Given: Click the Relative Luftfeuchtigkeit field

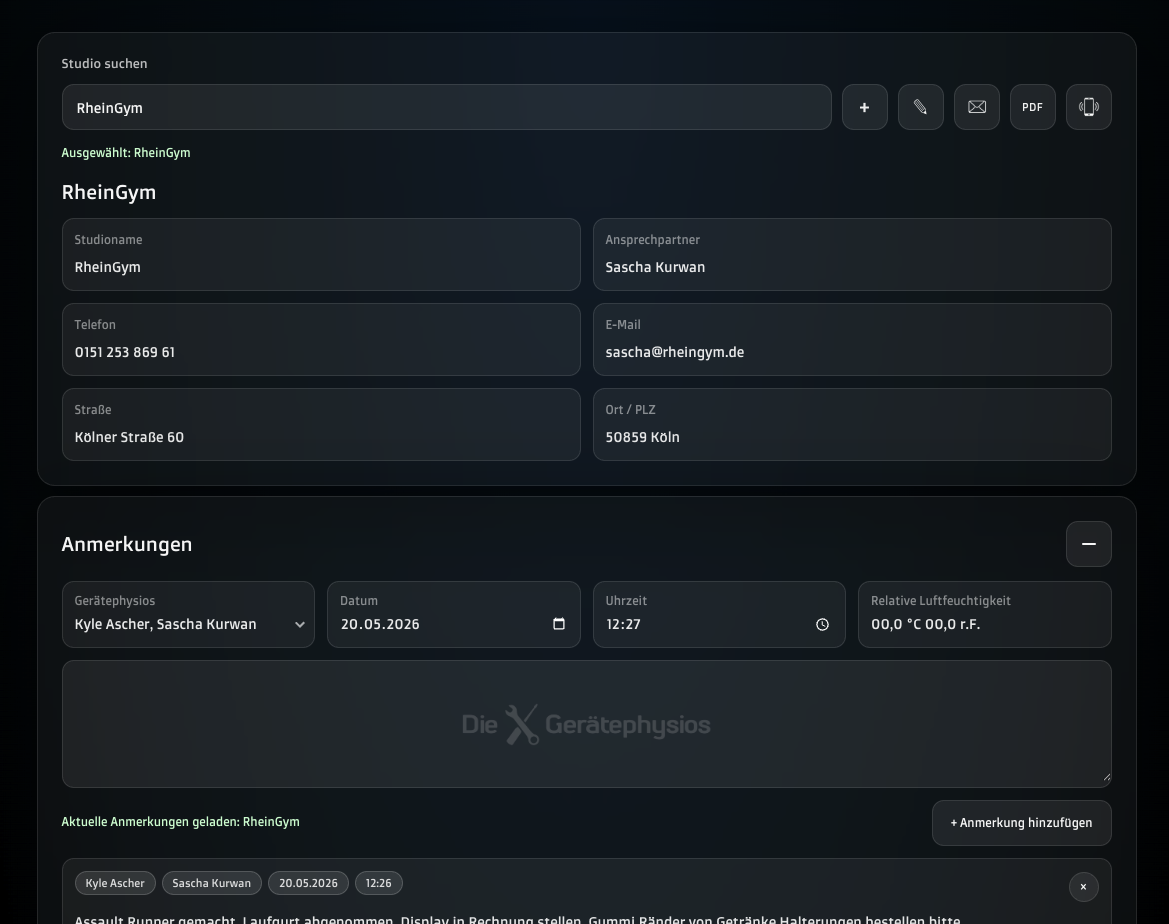Looking at the screenshot, I should pyautogui.click(x=985, y=615).
